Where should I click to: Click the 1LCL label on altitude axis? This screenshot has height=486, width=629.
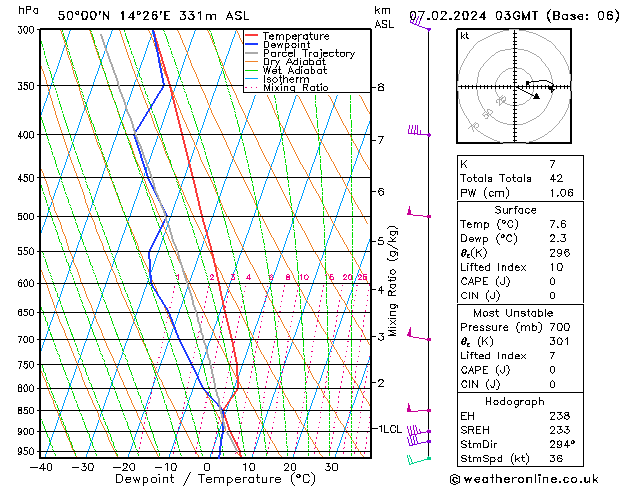tap(388, 428)
